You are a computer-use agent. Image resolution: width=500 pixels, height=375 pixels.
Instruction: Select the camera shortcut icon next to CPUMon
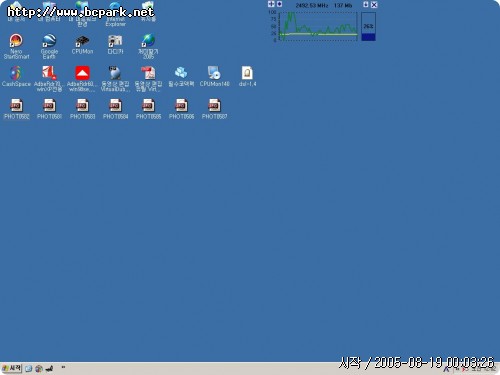point(115,45)
